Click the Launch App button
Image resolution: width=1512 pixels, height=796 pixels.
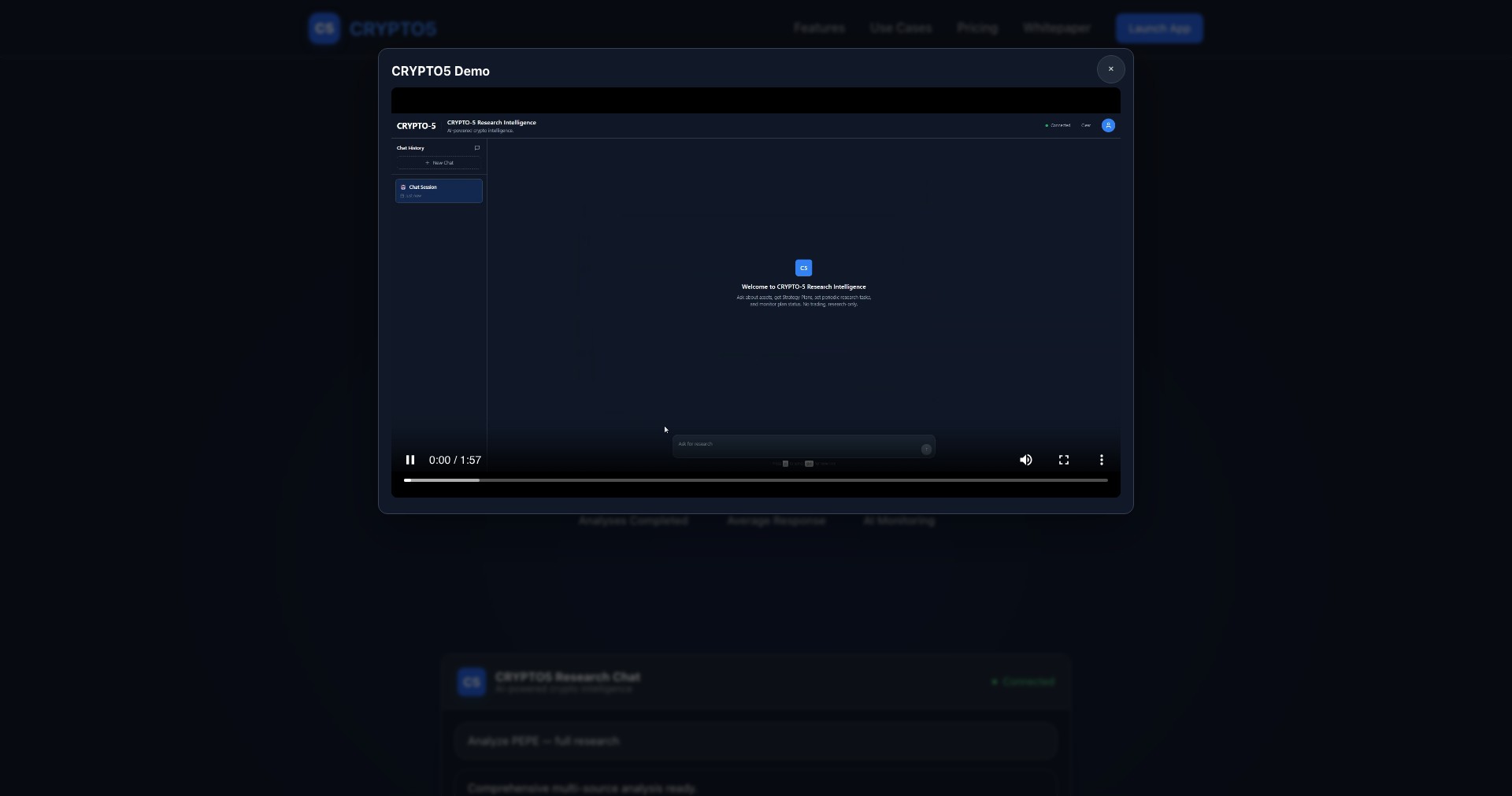[x=1159, y=28]
